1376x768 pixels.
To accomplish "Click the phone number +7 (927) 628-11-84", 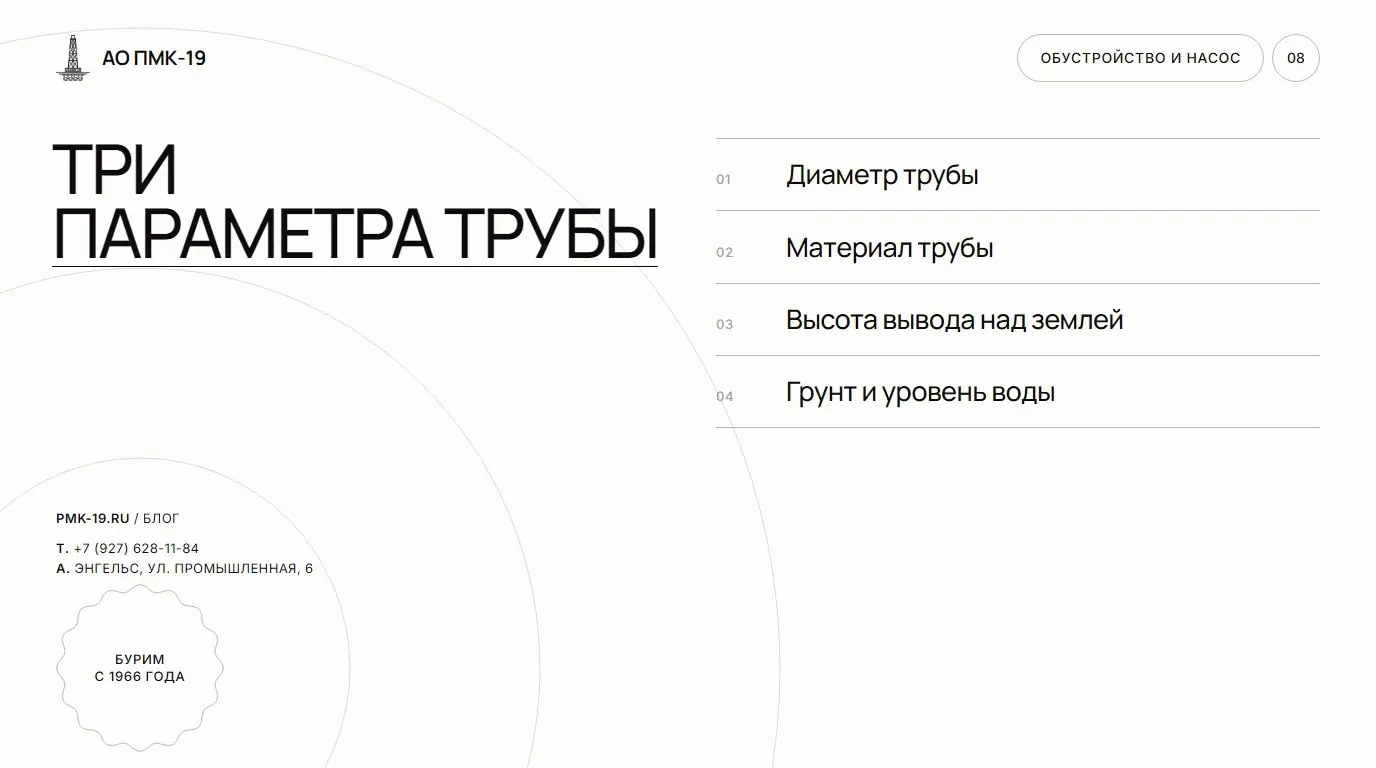I will [136, 548].
